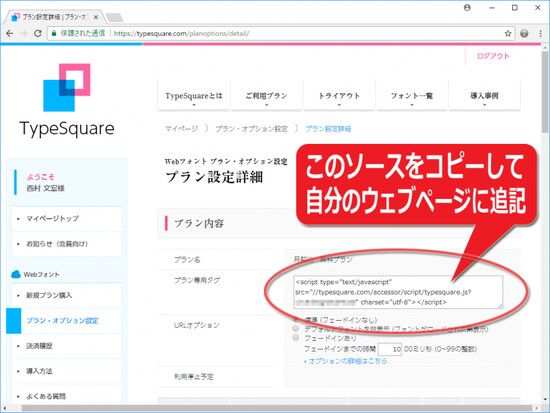550x413 pixels.
Task: Open the TypeSquareとは menu
Action: 194,96
